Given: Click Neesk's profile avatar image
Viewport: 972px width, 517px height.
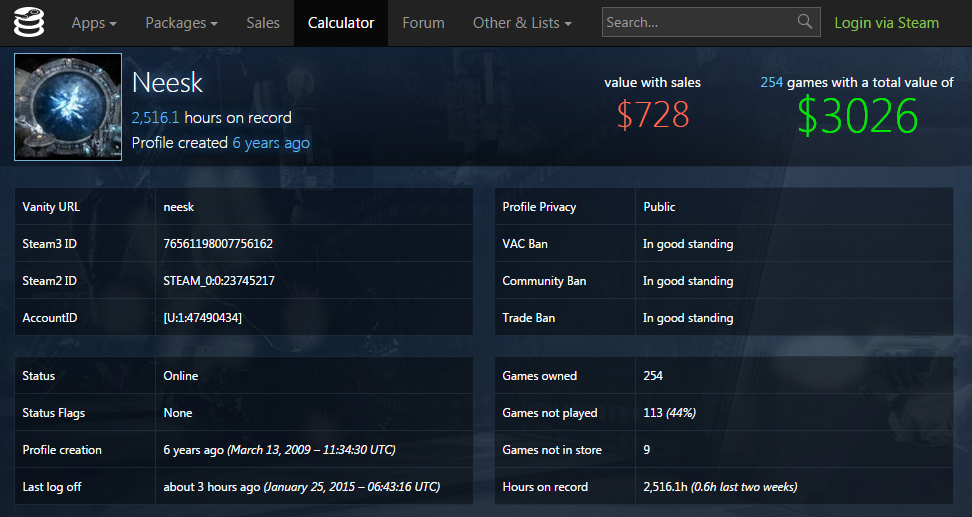Looking at the screenshot, I should click(x=68, y=107).
